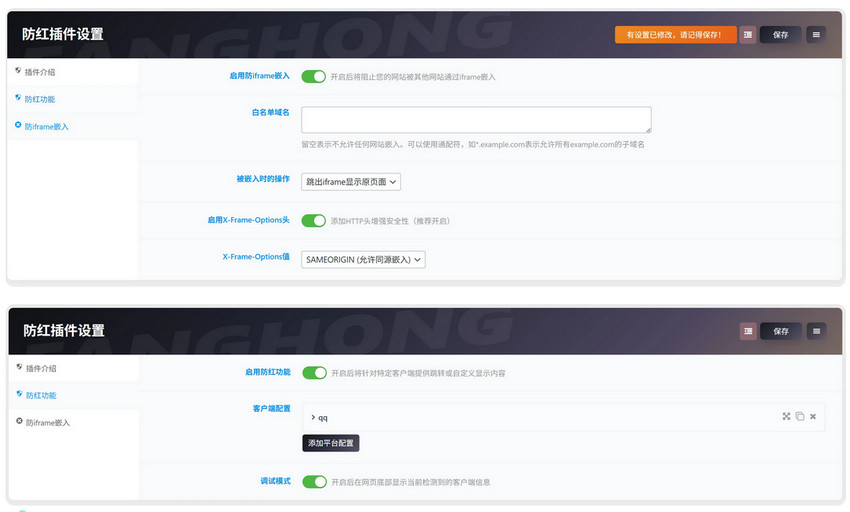The width and height of the screenshot is (850, 512).
Task: Click the dark circle icon beside grey 防iframe嵌入
Action: (20, 421)
